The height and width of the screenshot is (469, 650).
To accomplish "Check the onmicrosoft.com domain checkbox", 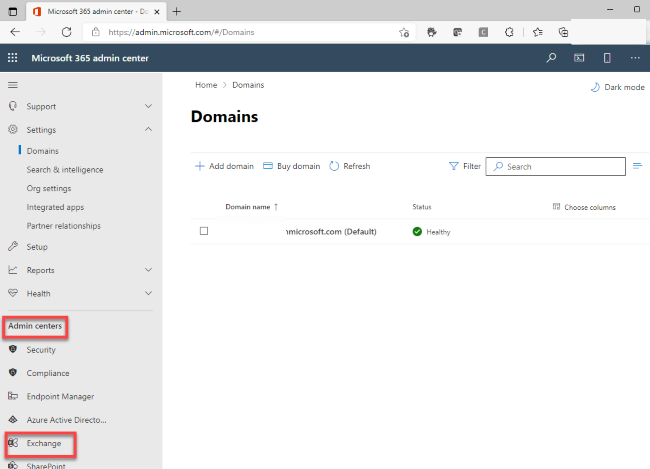I will (x=204, y=231).
